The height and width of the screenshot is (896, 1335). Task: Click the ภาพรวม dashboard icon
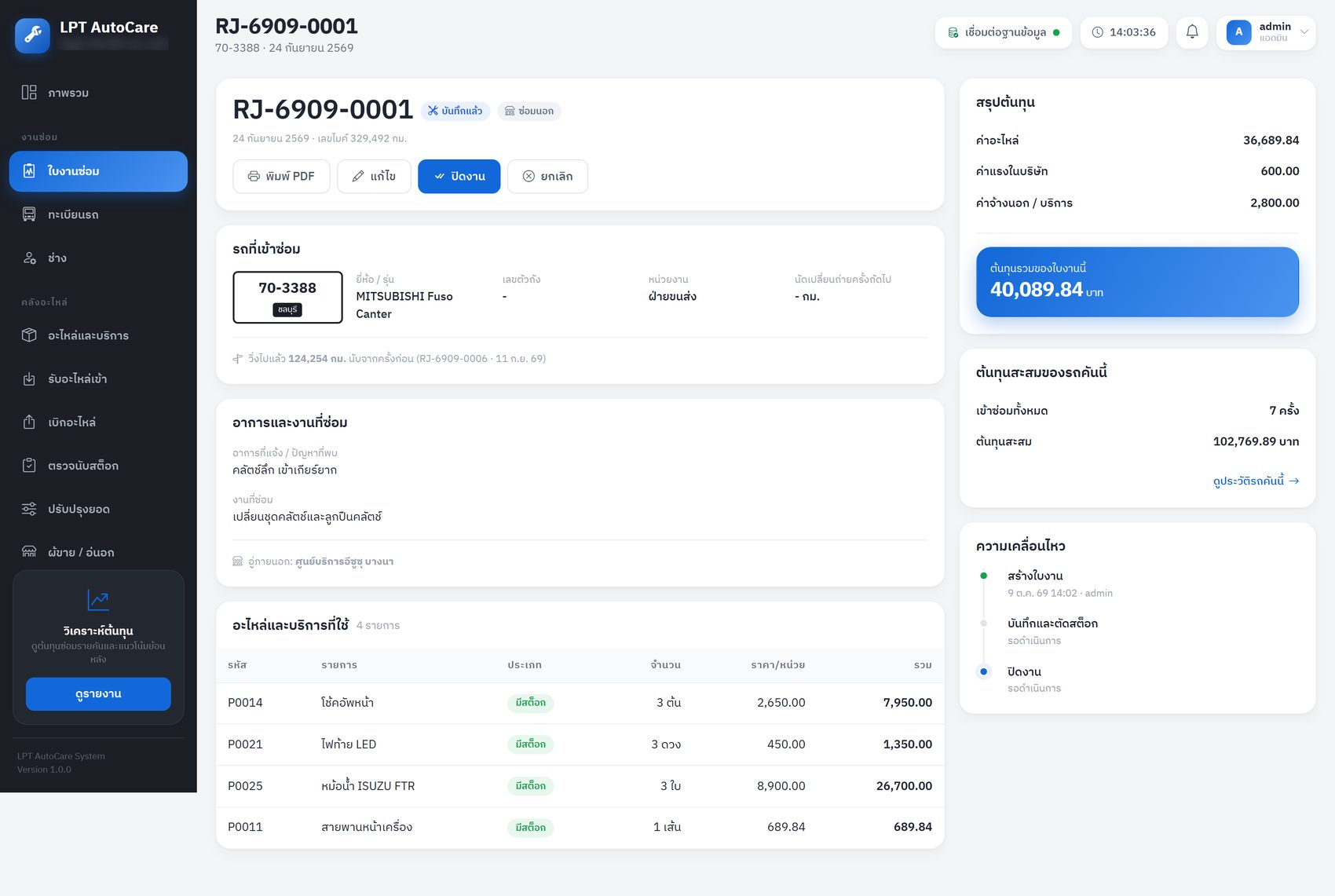(29, 93)
